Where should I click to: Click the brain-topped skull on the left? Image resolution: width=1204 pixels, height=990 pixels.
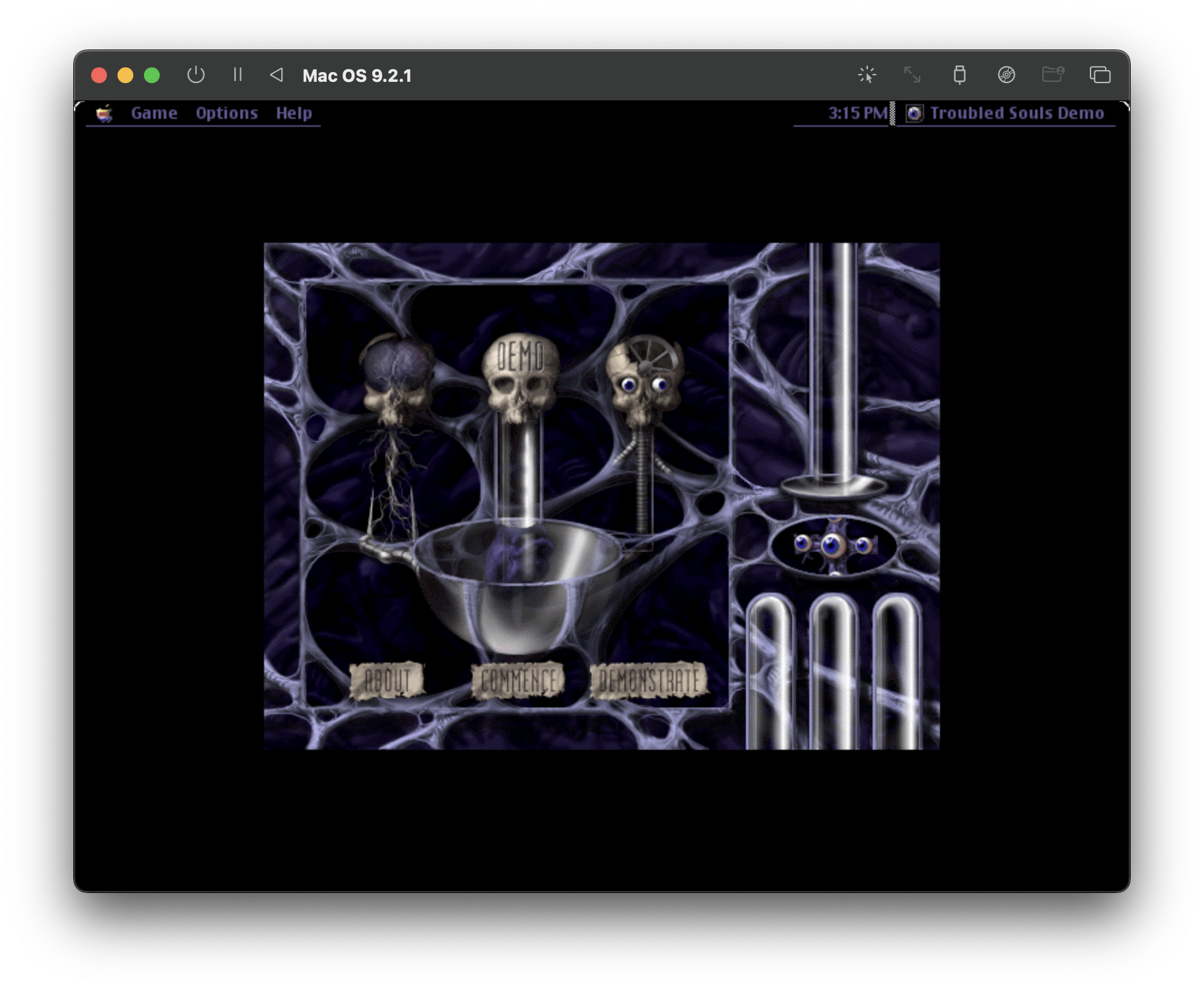[397, 380]
